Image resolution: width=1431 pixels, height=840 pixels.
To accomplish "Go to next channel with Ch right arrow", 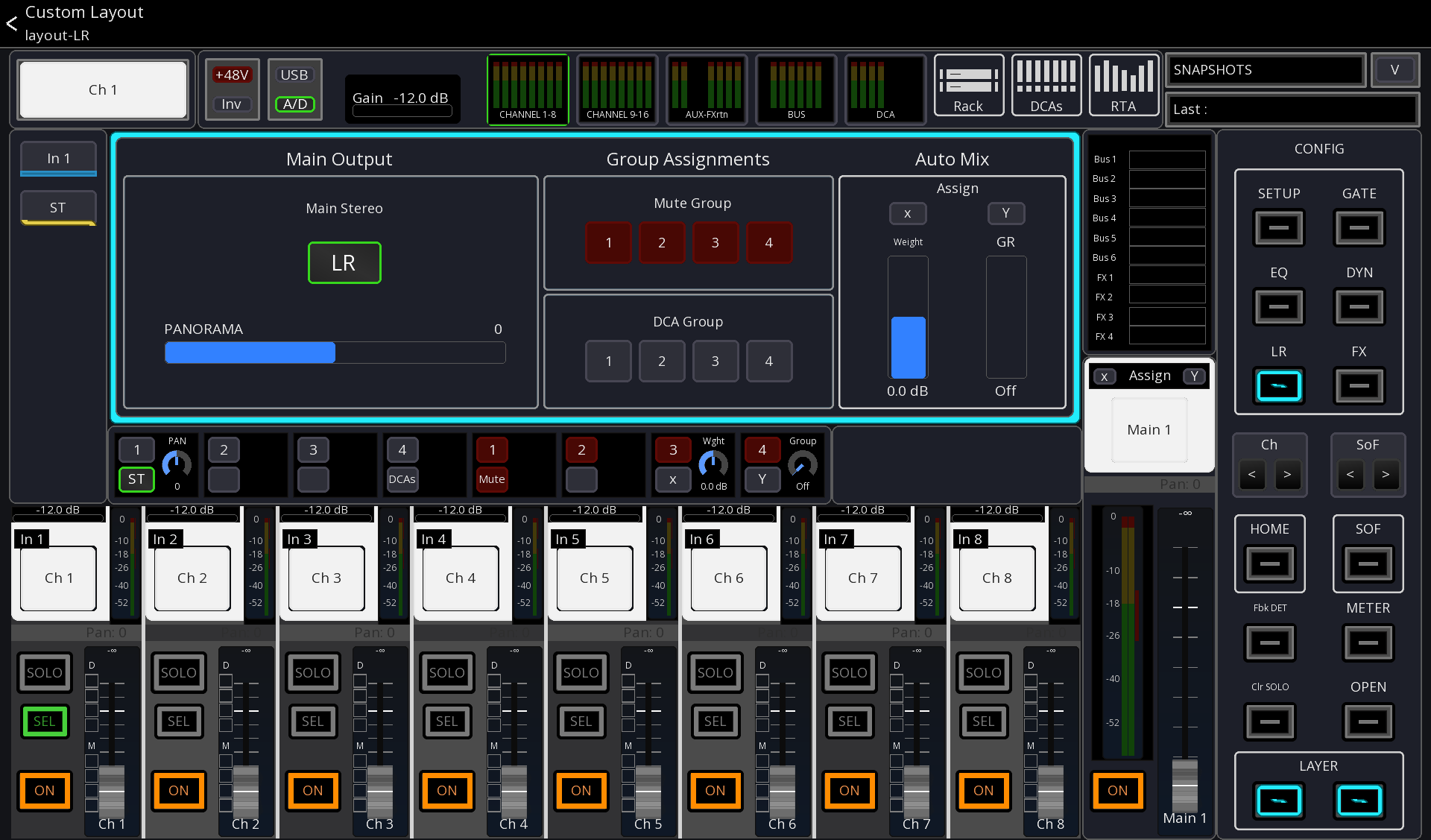I will 1287,475.
